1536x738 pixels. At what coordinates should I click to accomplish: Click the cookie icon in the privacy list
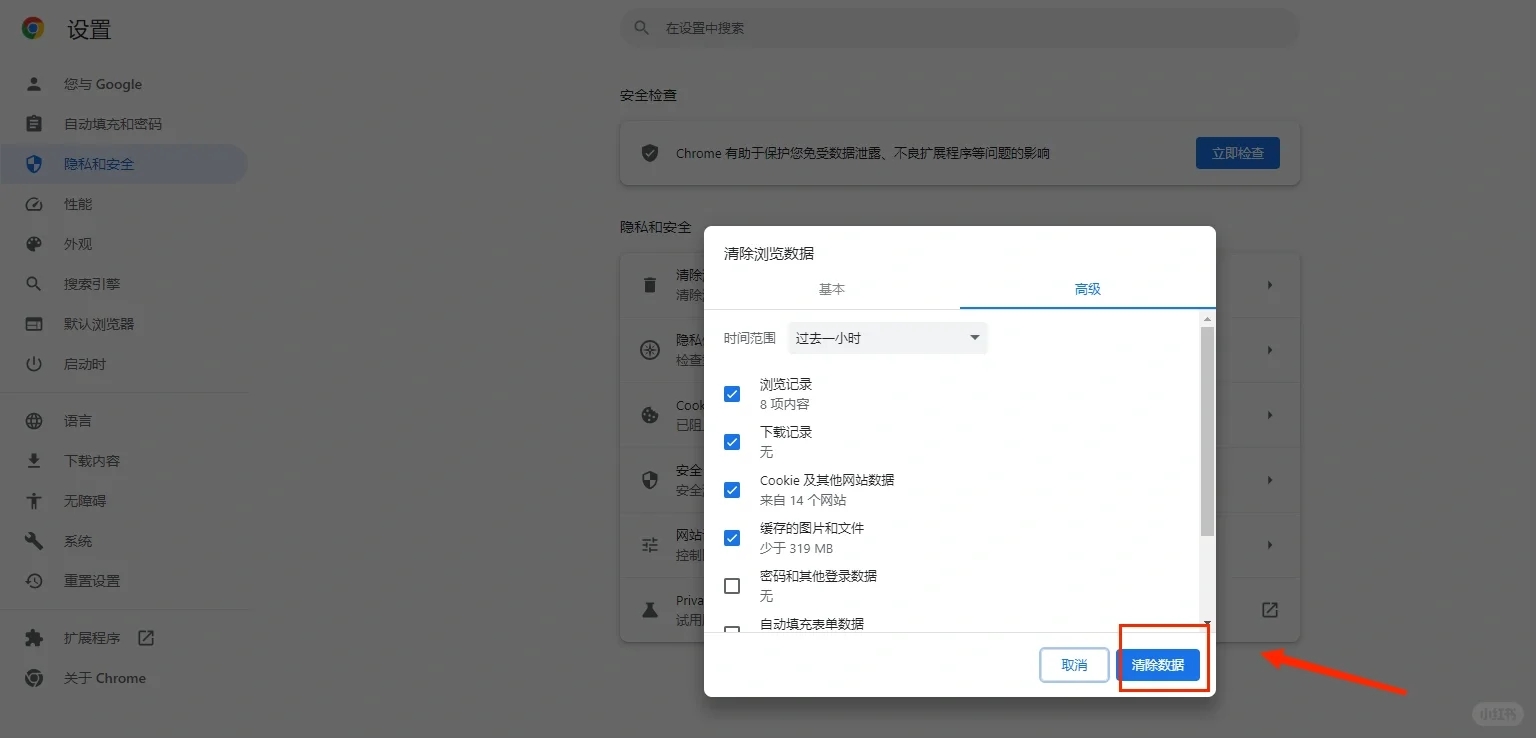650,415
